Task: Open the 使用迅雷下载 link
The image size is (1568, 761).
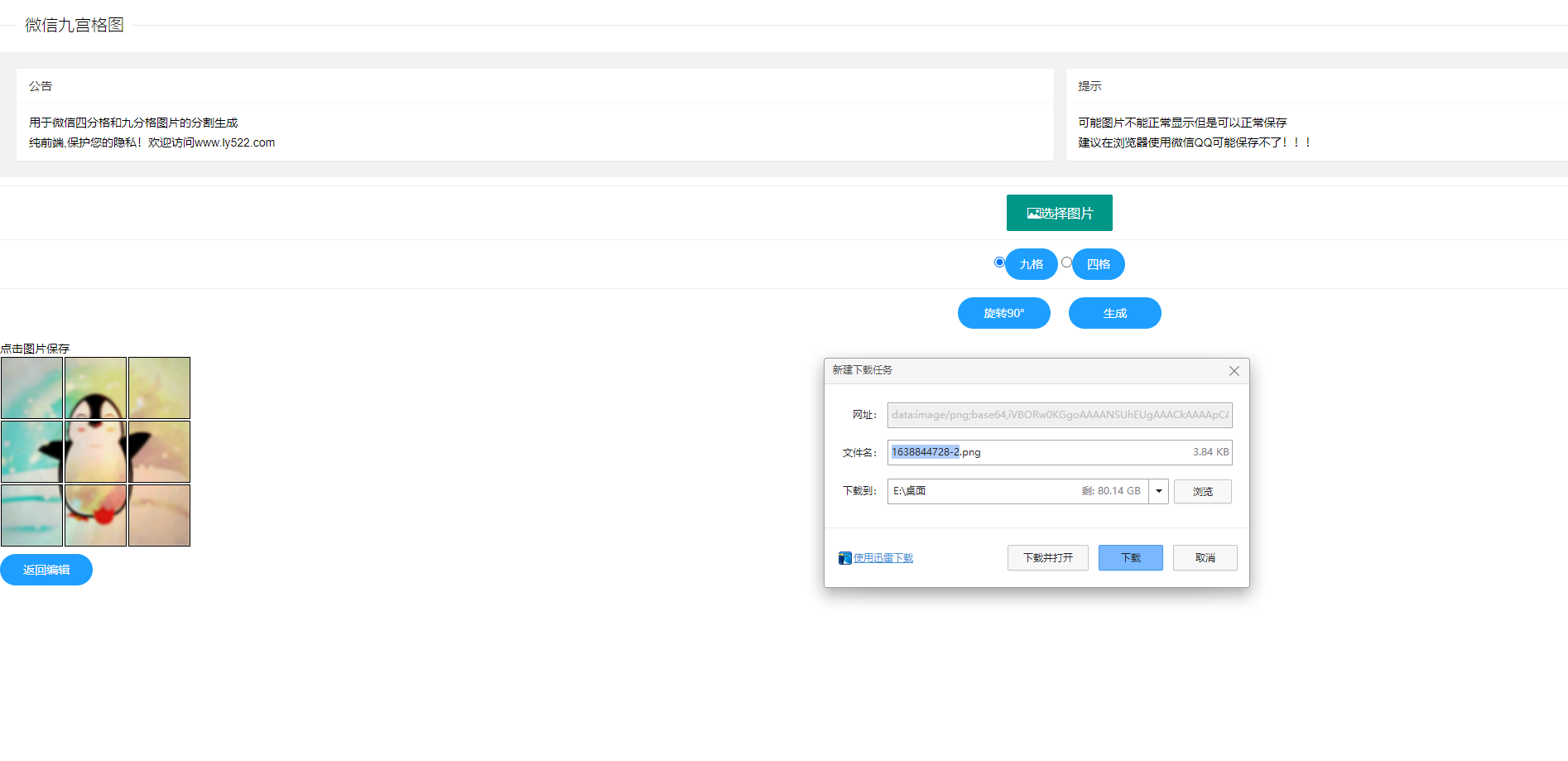Action: pos(883,558)
